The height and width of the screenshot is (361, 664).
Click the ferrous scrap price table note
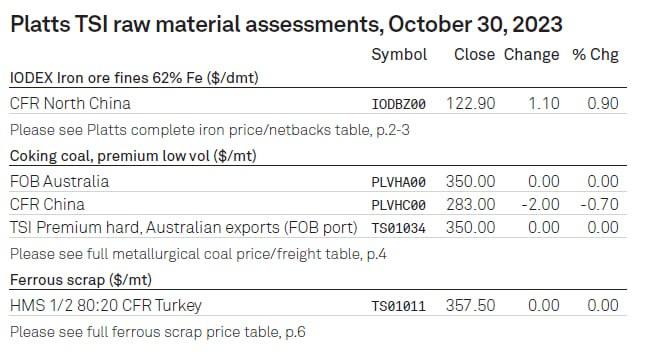(158, 332)
